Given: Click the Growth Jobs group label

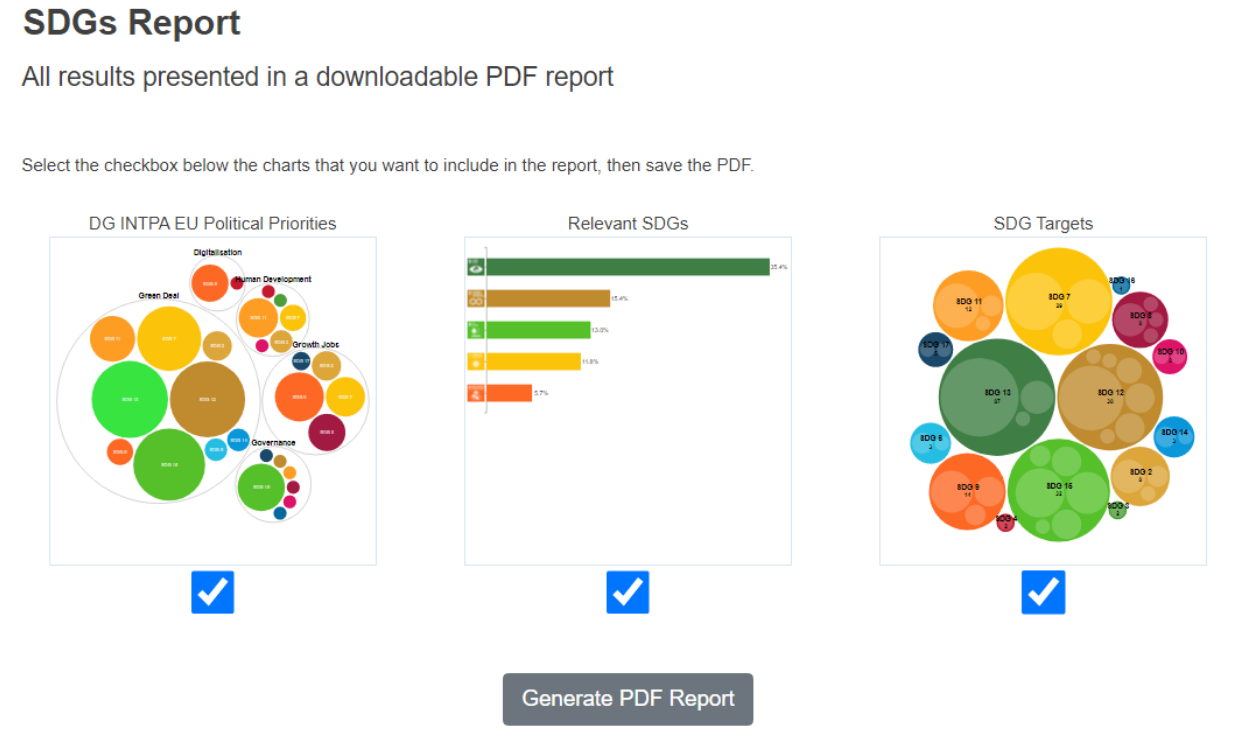Looking at the screenshot, I should [x=316, y=345].
